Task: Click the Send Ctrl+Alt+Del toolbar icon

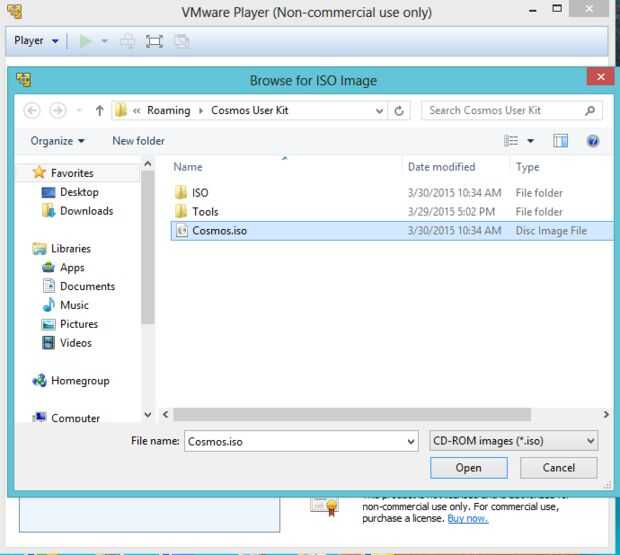Action: (127, 41)
